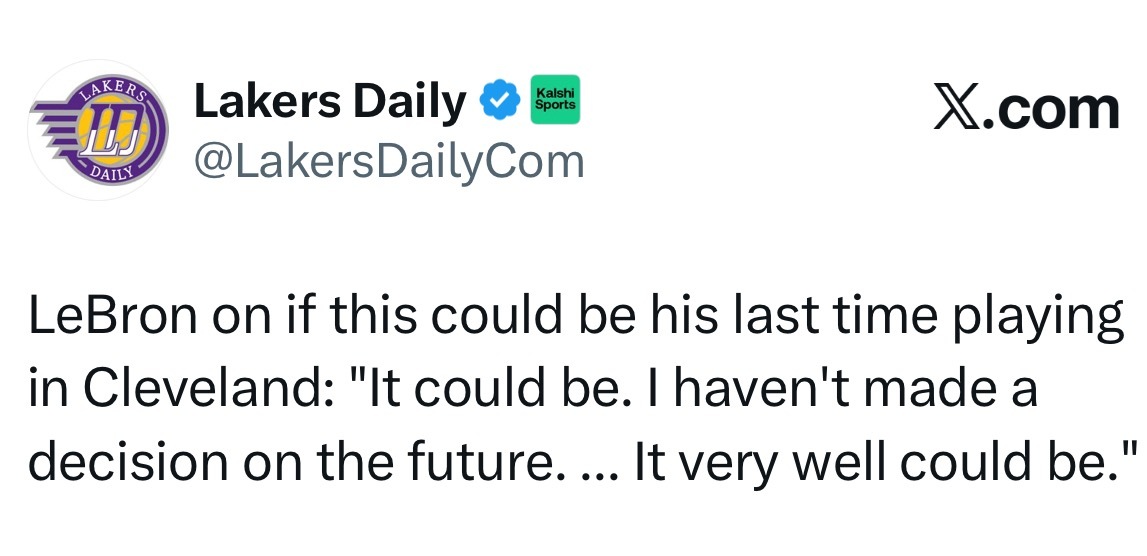Viewport: 1147px width, 556px height.
Task: Click the Lakers Daily profile avatar
Action: coord(97,130)
